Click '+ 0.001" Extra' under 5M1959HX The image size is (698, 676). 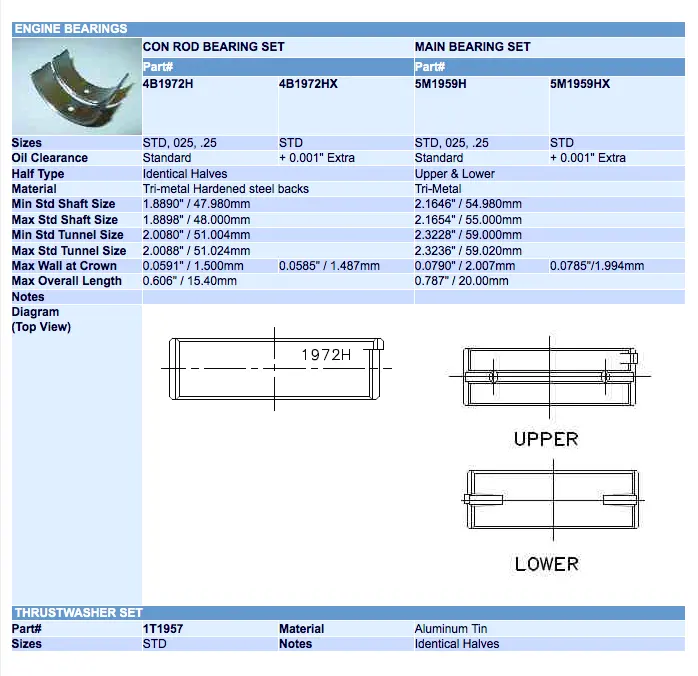588,158
